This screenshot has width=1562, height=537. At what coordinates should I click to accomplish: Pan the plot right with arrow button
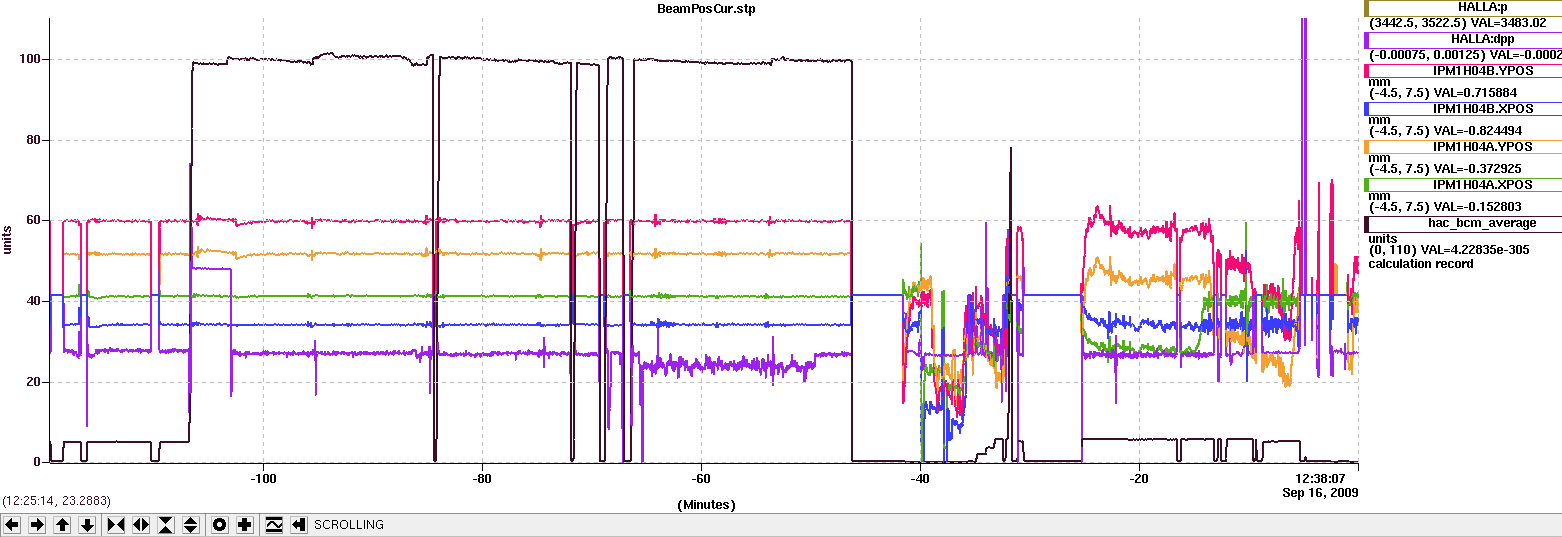click(37, 525)
